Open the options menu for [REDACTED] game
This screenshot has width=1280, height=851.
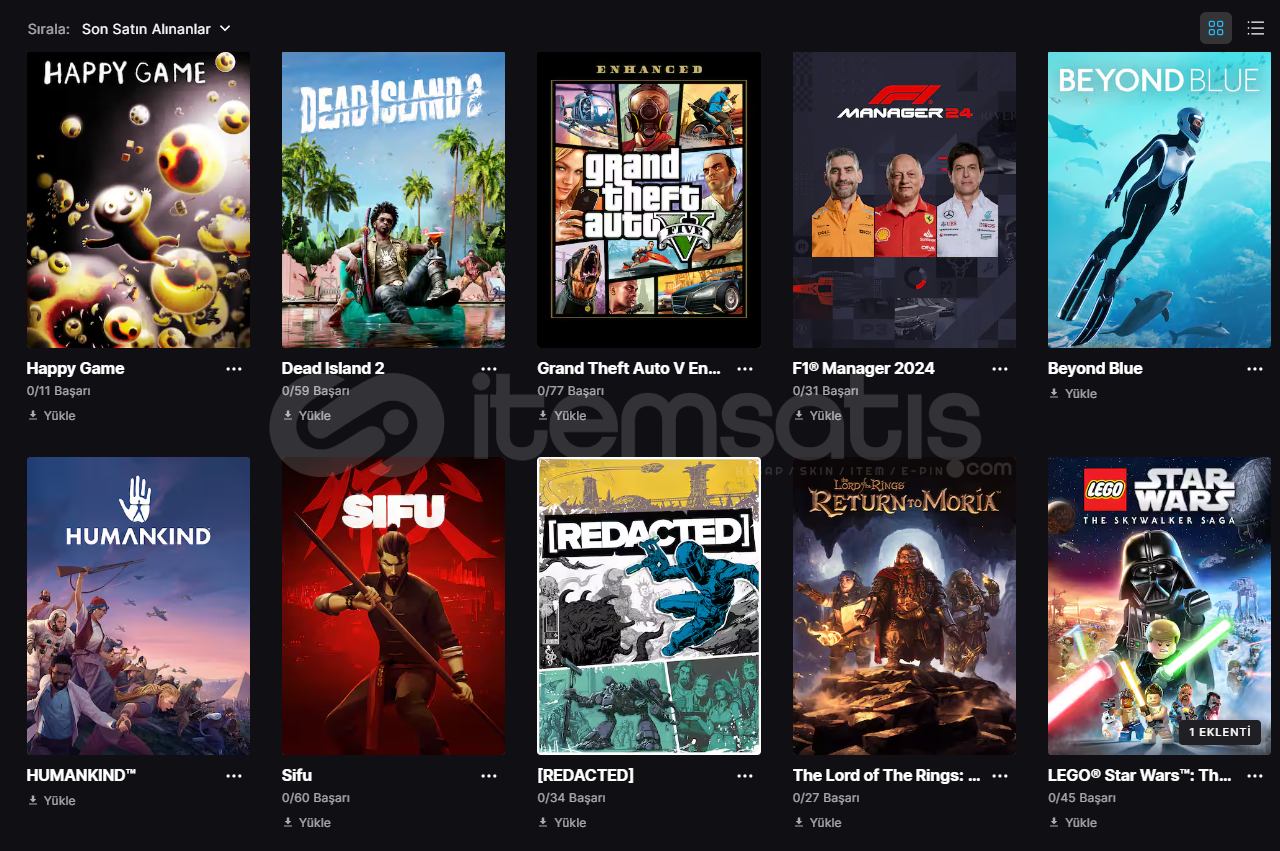click(x=745, y=776)
